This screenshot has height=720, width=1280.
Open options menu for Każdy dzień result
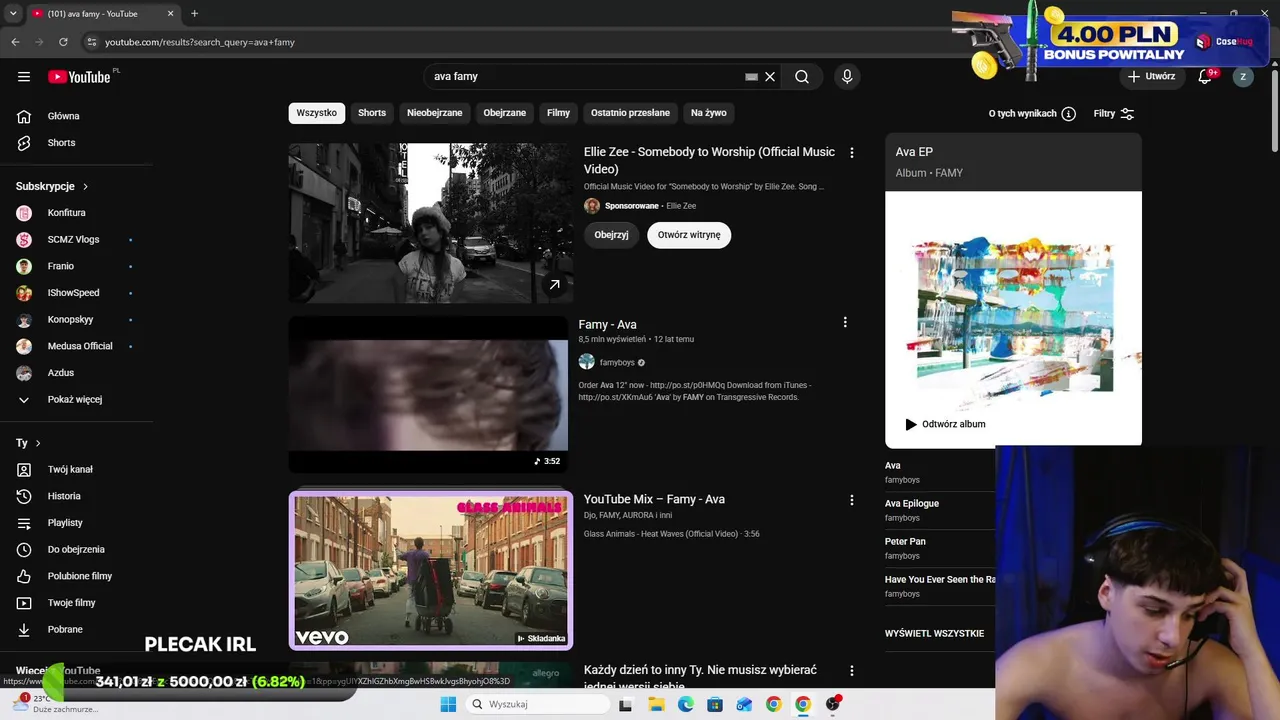(852, 671)
